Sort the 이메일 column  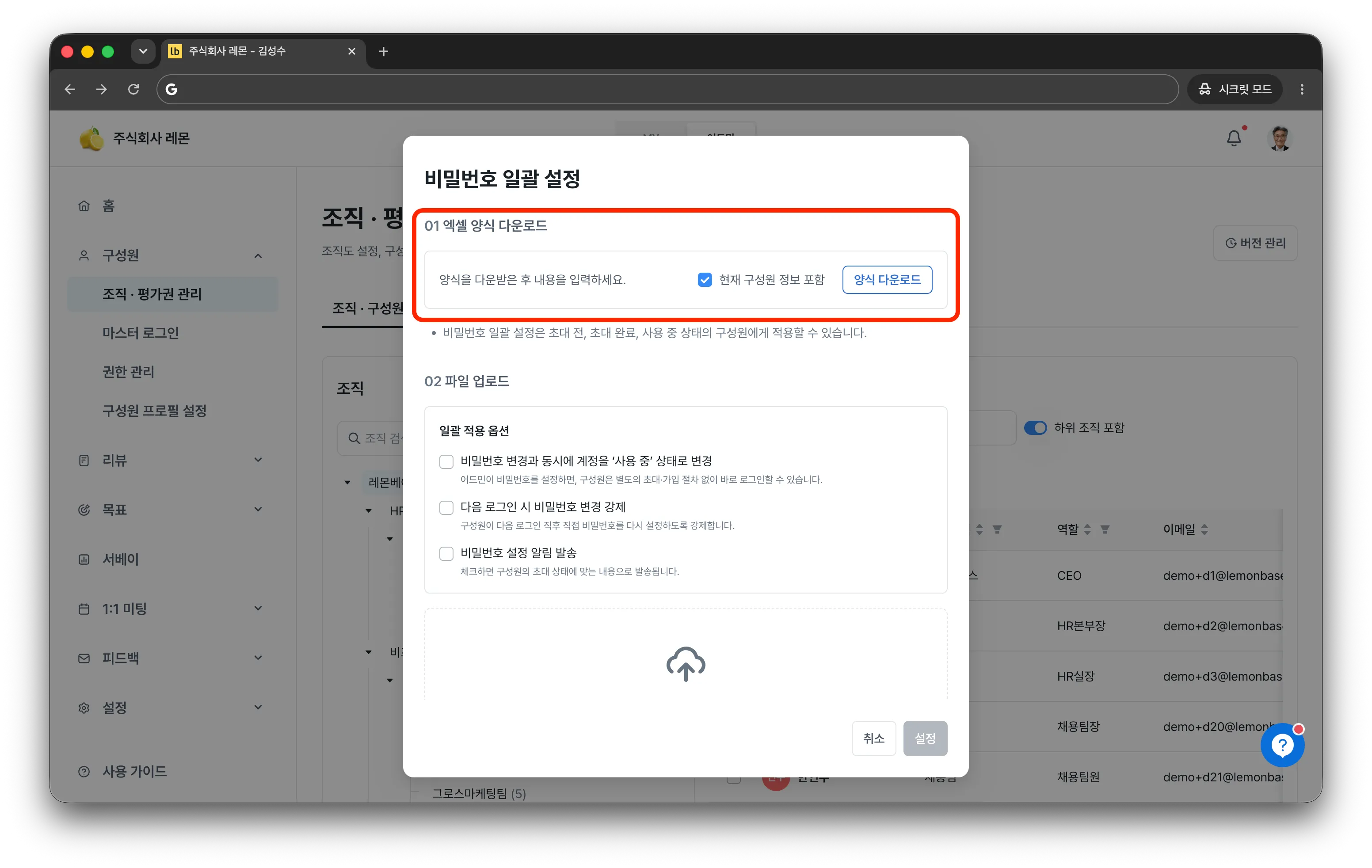(1204, 529)
